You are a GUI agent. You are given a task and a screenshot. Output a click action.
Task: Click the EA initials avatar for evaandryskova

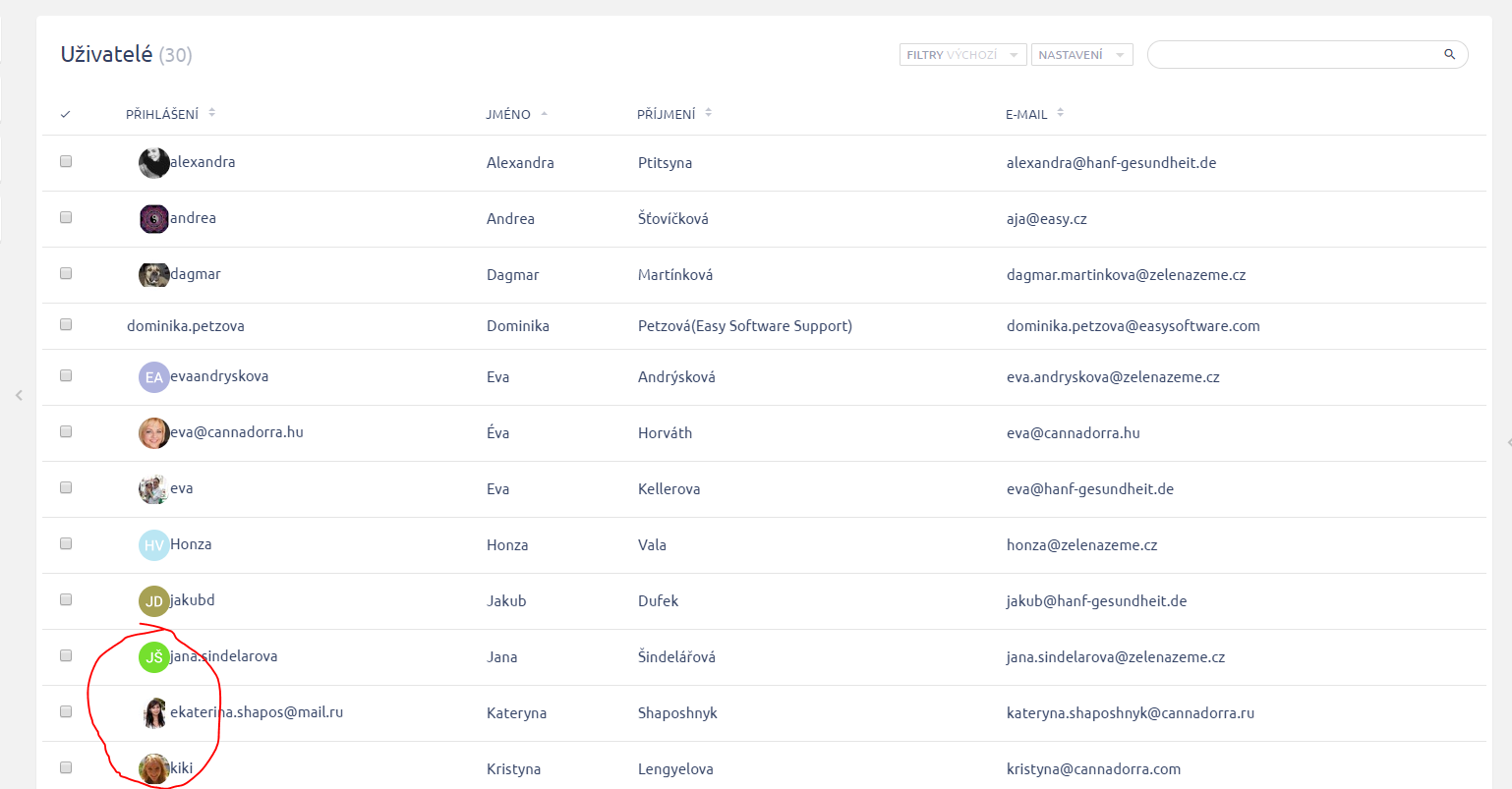153,377
